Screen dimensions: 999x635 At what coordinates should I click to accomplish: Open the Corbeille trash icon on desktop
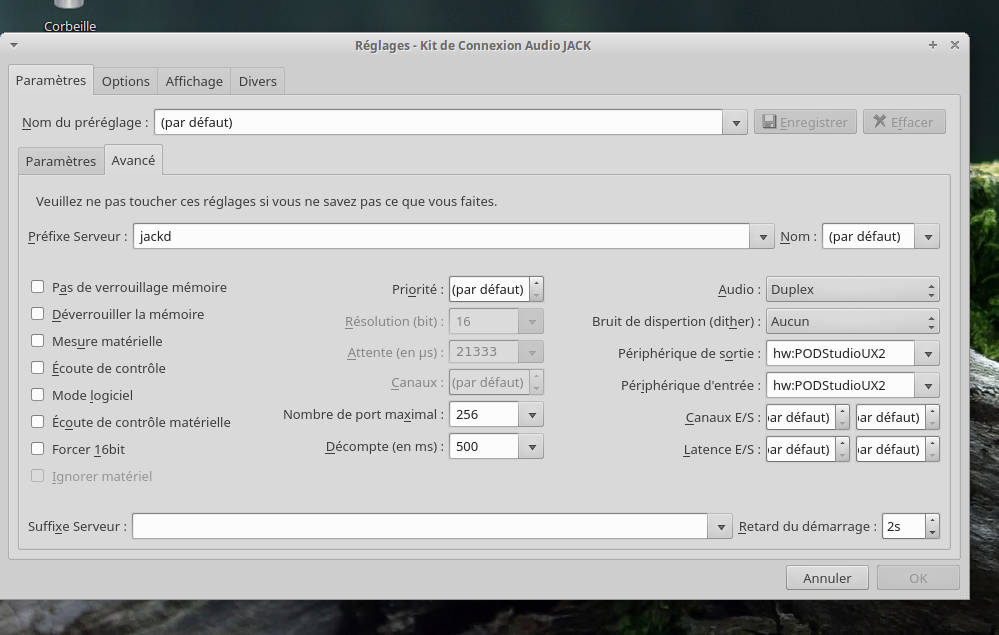69,14
